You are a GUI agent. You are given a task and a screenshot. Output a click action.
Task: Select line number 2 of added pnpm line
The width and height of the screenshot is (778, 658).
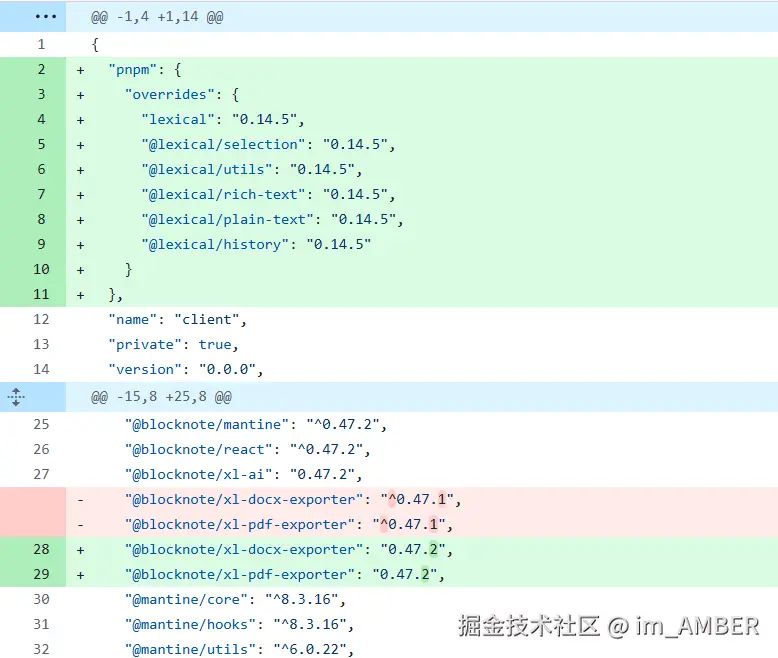41,69
